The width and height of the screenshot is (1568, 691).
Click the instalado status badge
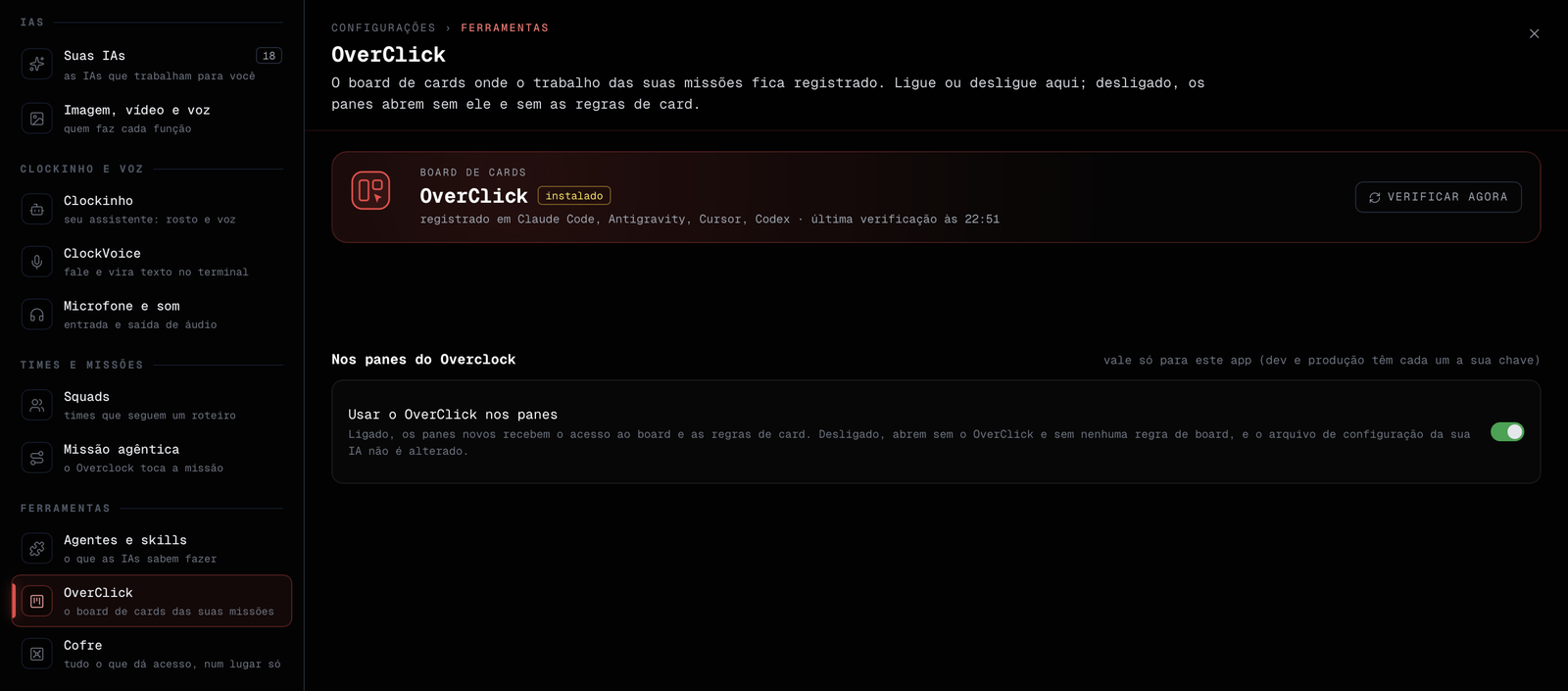(574, 196)
